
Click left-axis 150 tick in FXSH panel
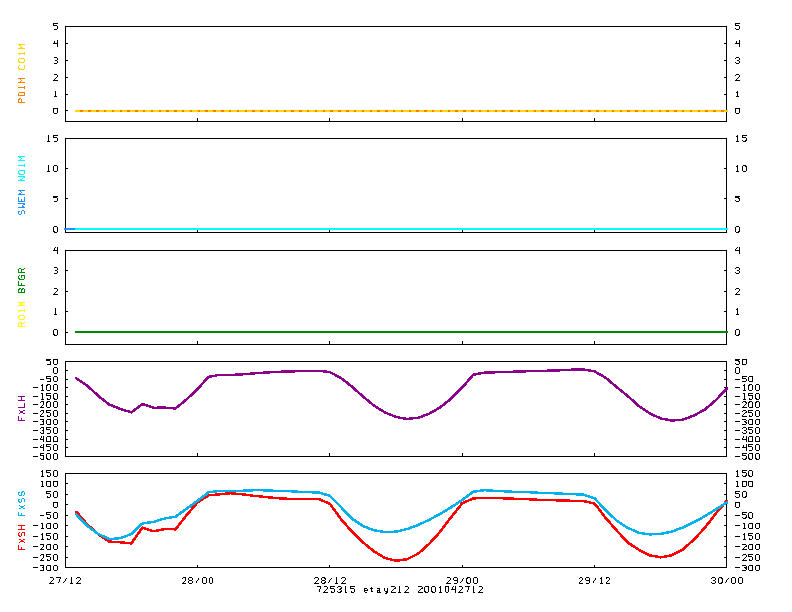tap(51, 474)
